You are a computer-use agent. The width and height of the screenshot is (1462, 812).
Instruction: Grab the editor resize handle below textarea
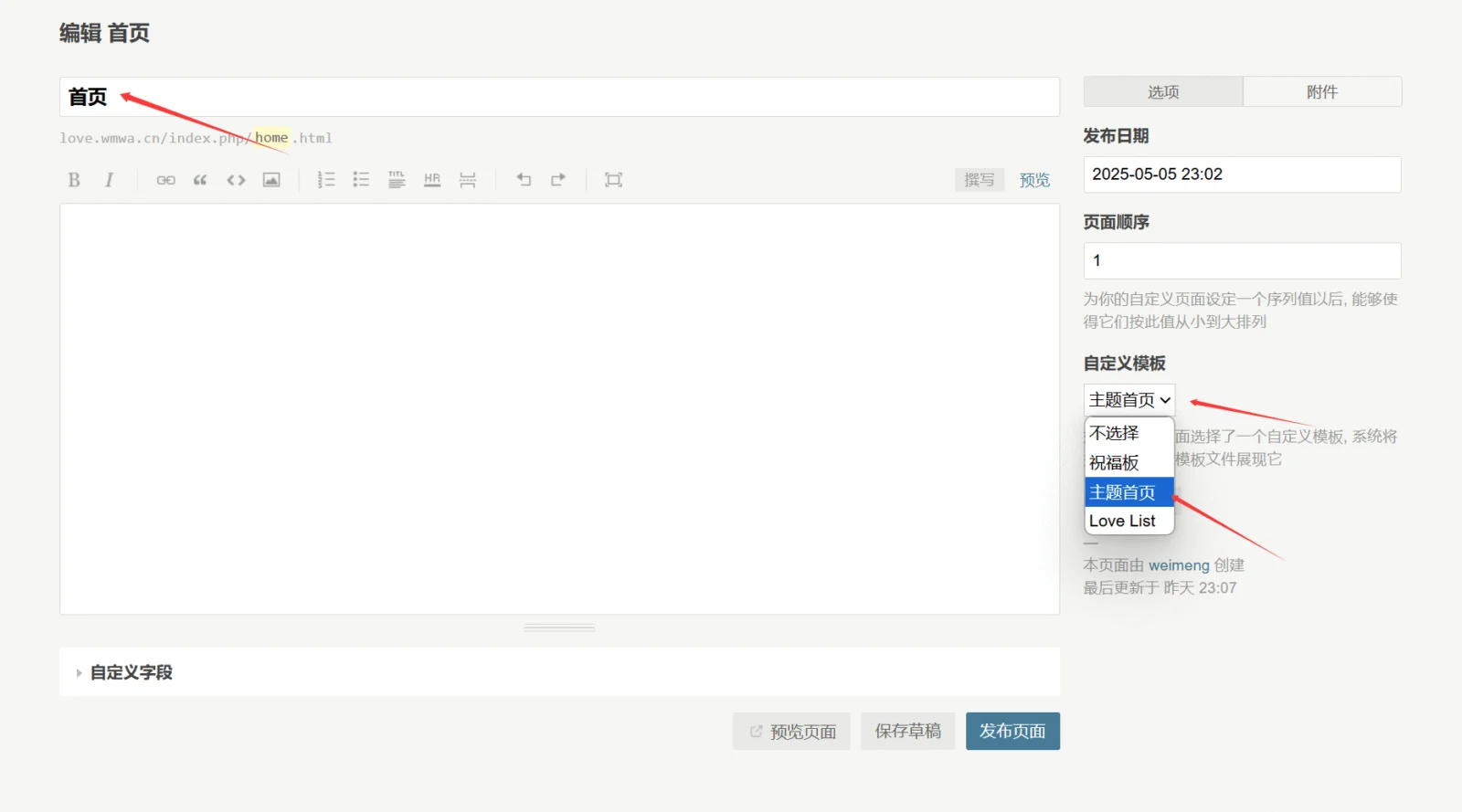[x=559, y=627]
